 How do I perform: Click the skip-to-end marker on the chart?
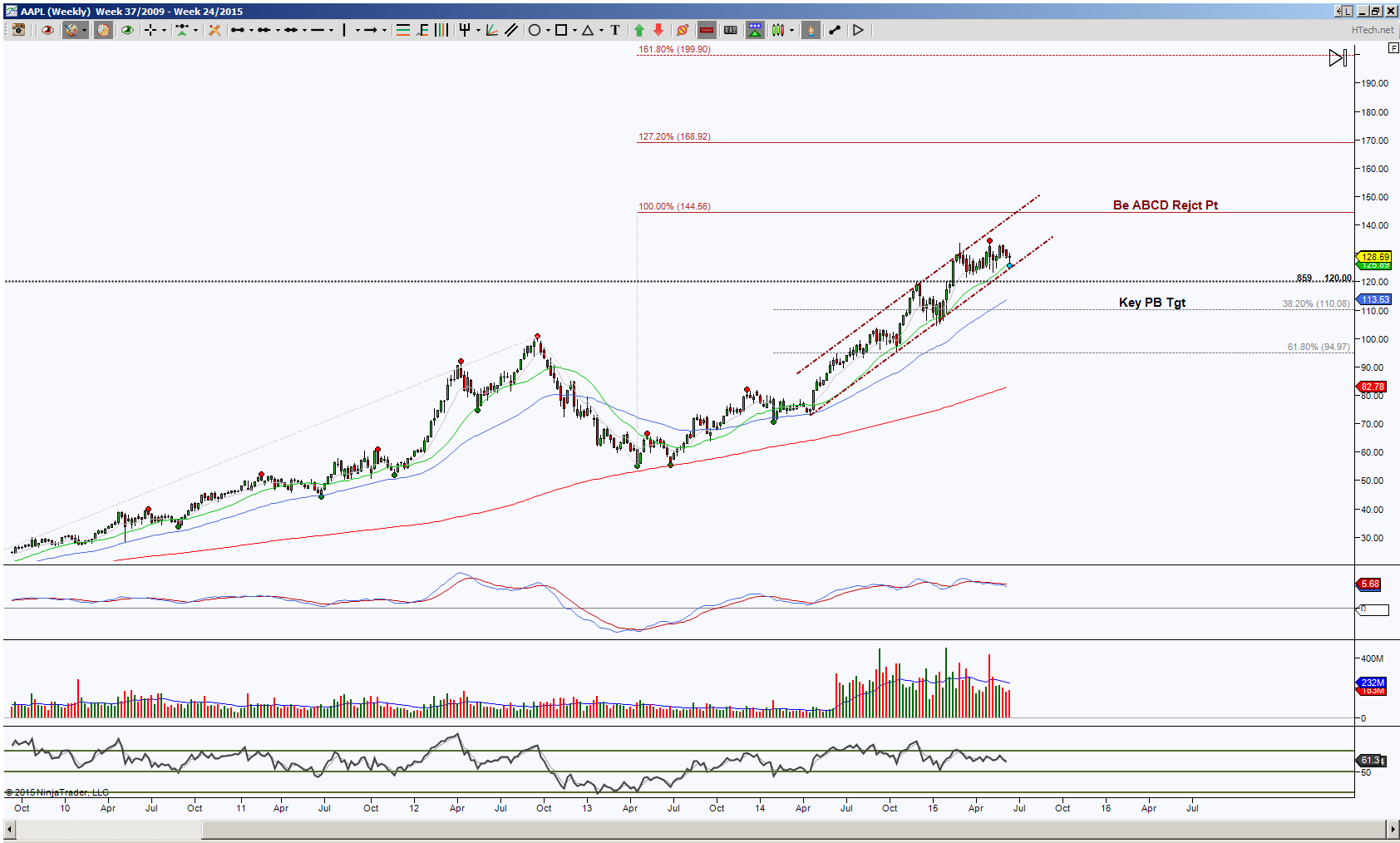pyautogui.click(x=1338, y=57)
